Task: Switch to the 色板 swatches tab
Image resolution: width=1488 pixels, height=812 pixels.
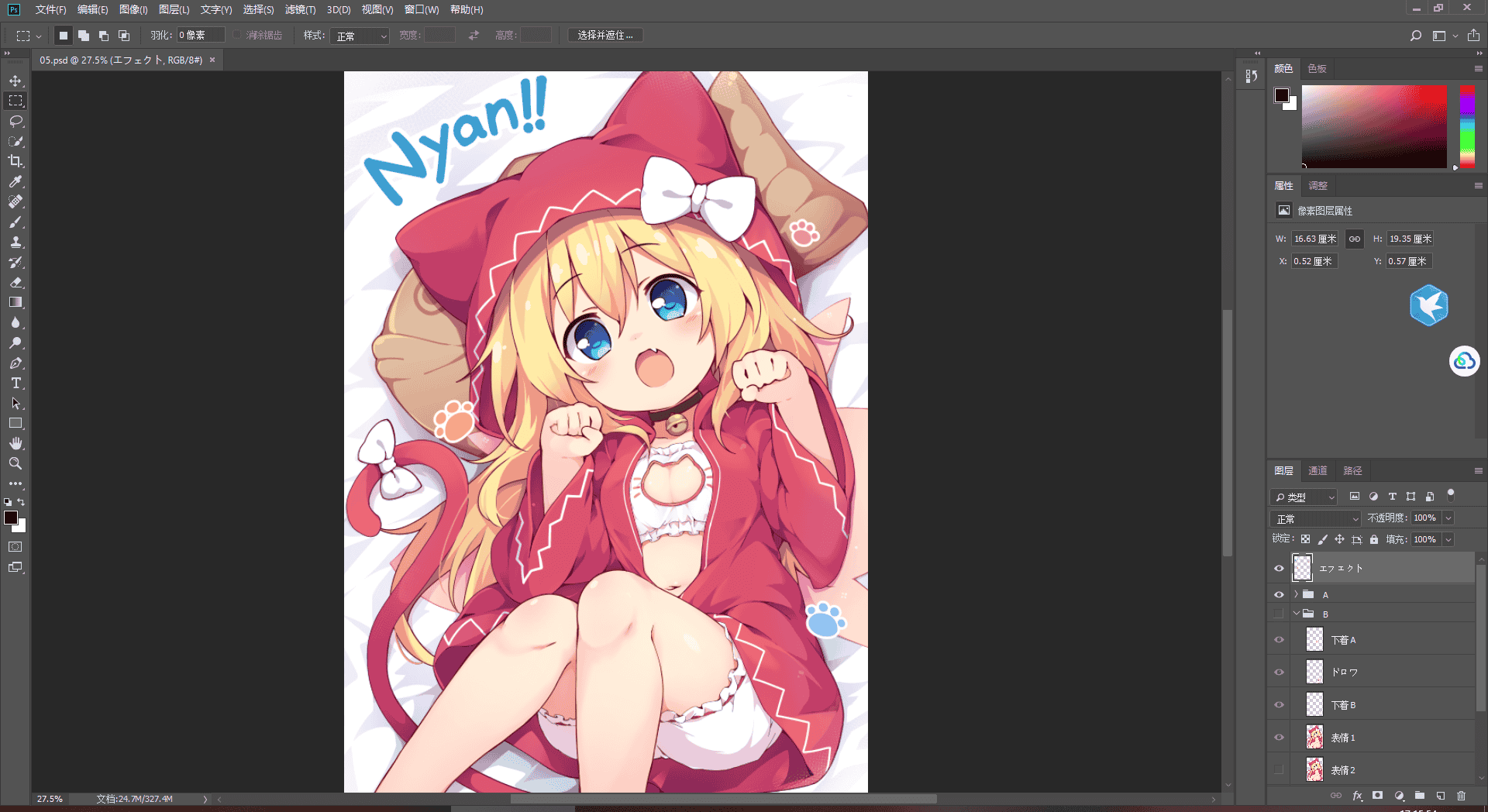Action: click(1317, 68)
